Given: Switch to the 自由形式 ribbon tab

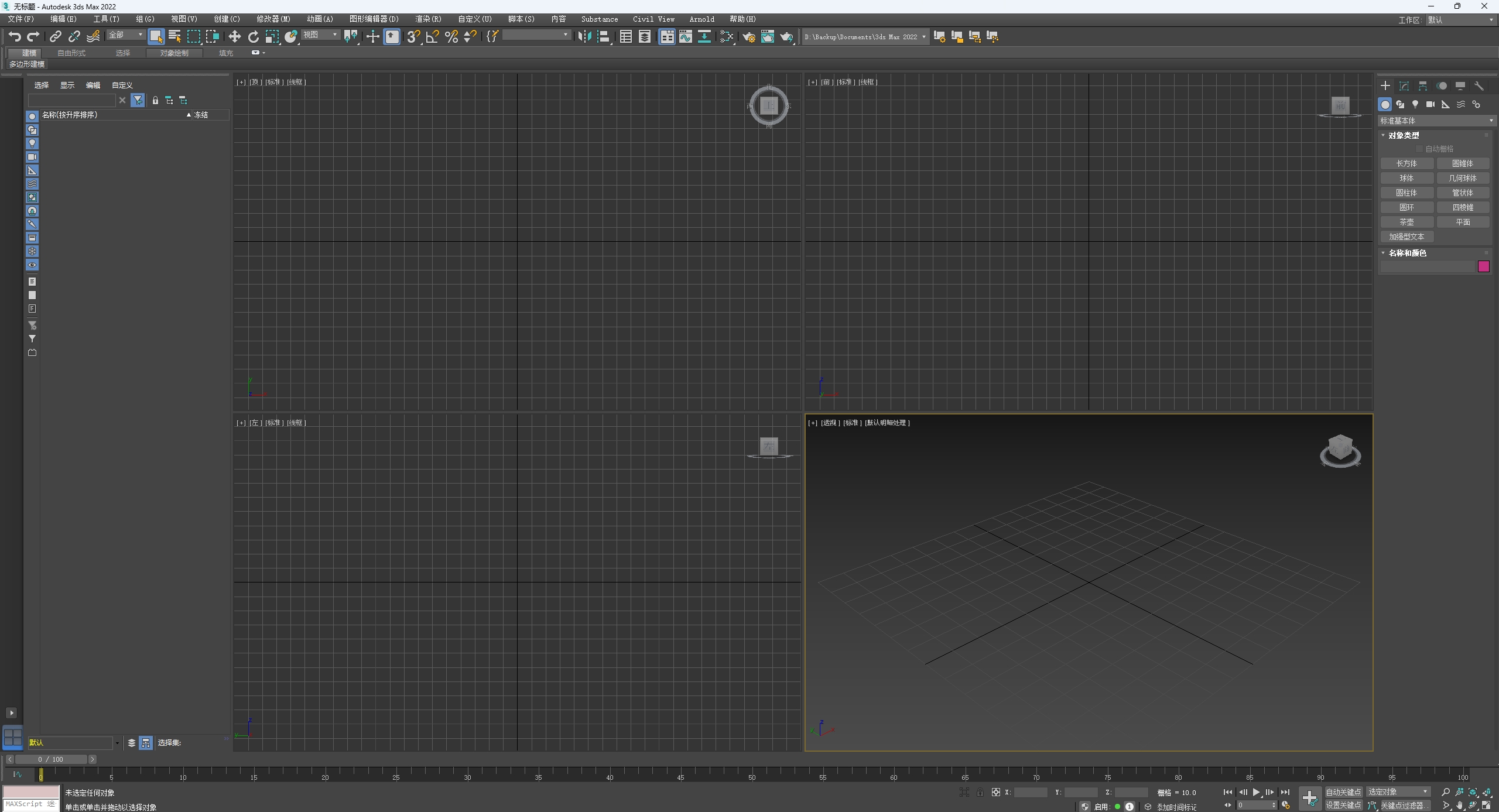Looking at the screenshot, I should click(x=71, y=53).
